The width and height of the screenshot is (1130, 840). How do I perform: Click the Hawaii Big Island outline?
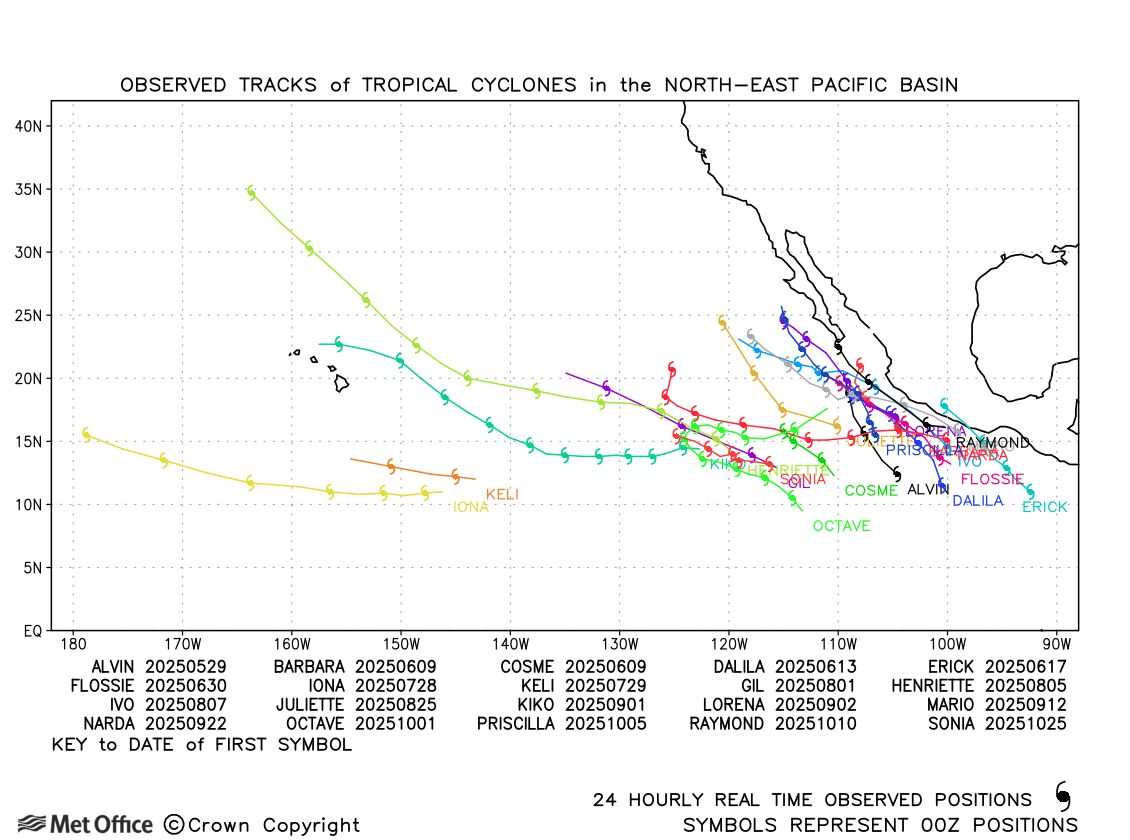tap(341, 382)
